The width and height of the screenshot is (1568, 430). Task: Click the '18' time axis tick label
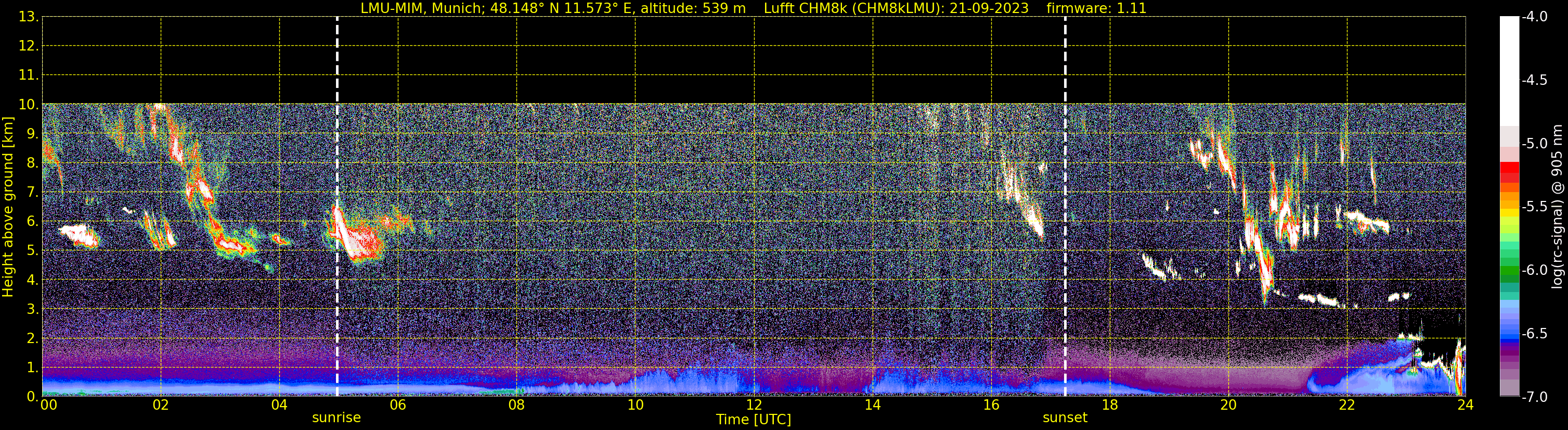click(x=1110, y=406)
